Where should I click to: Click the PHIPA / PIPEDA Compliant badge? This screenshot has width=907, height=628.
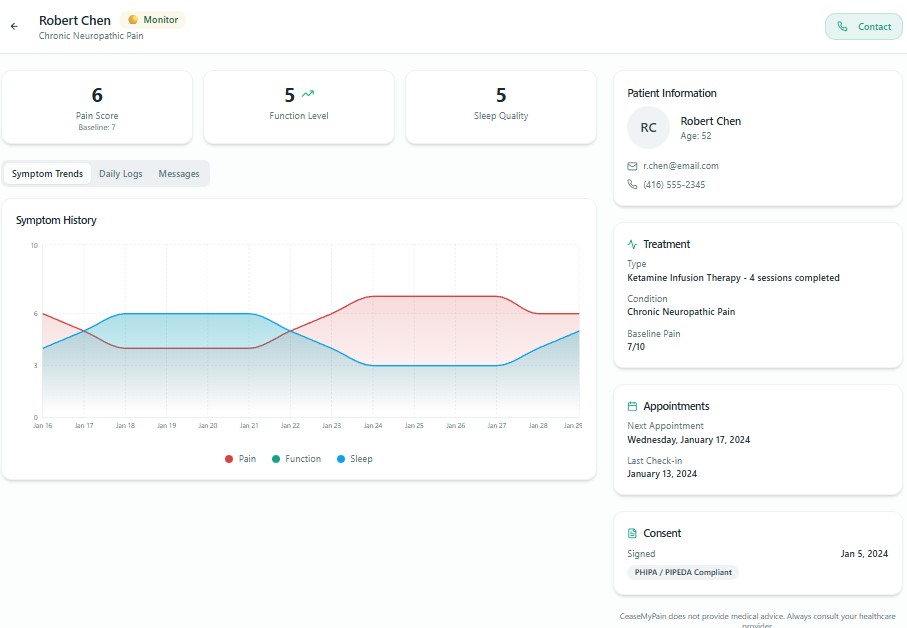(683, 573)
